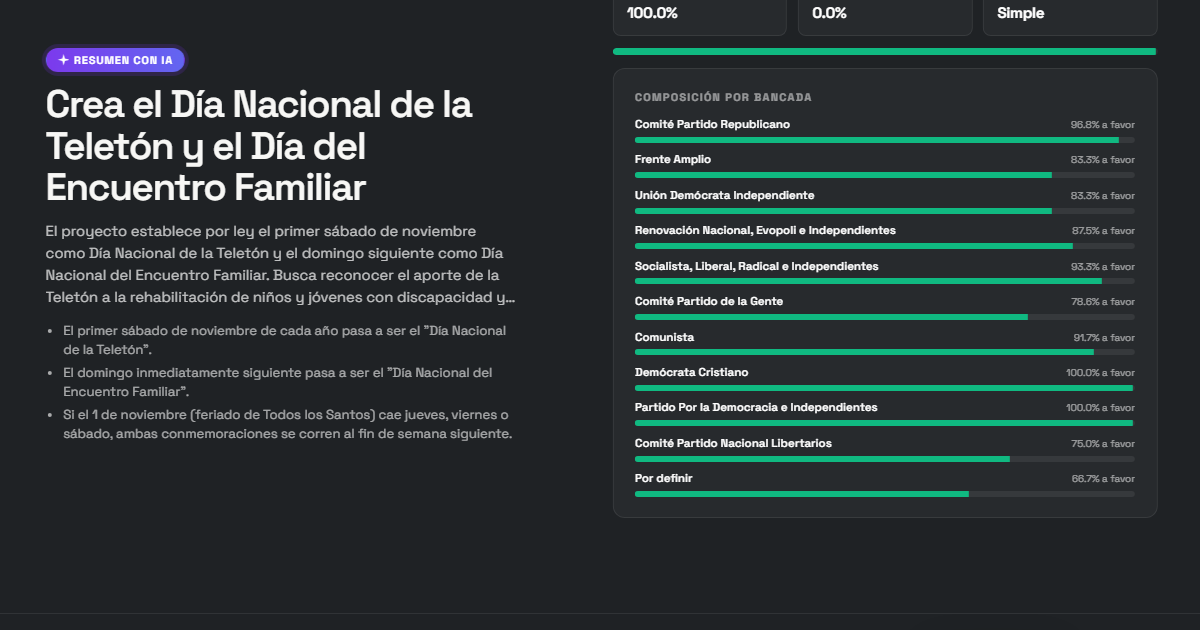Click the Unión Demócrata Independiente progress bar

885,211
